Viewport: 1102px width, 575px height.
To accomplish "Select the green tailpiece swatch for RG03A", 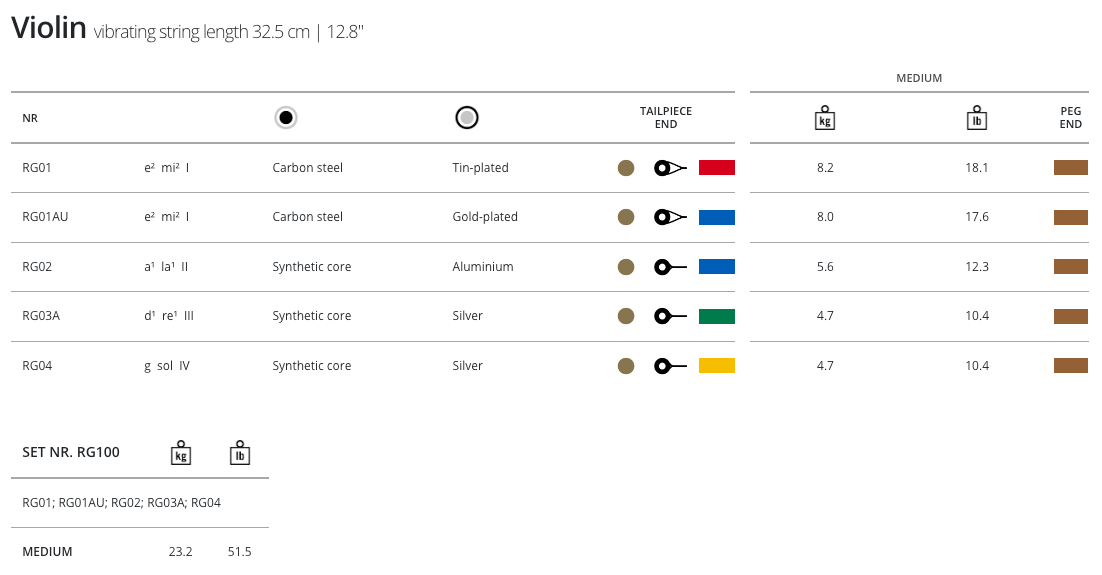I will [x=717, y=316].
